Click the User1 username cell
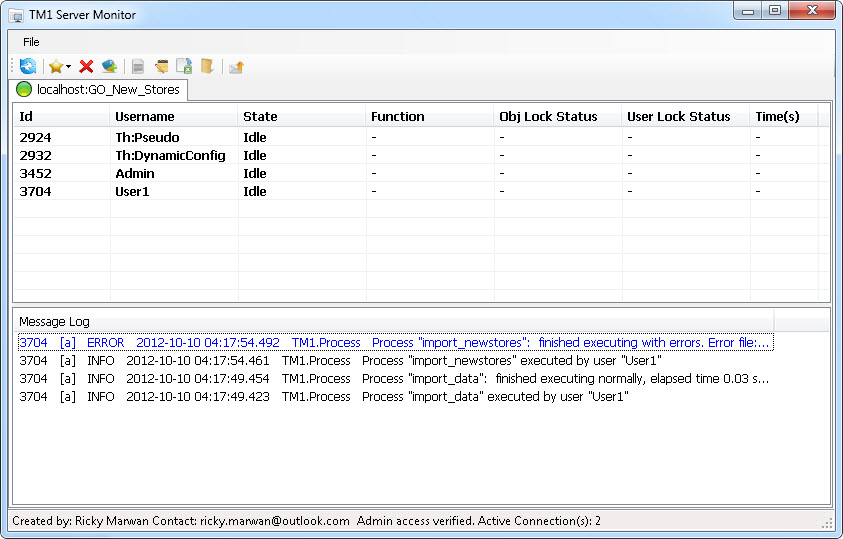The height and width of the screenshot is (539, 843). (x=132, y=191)
